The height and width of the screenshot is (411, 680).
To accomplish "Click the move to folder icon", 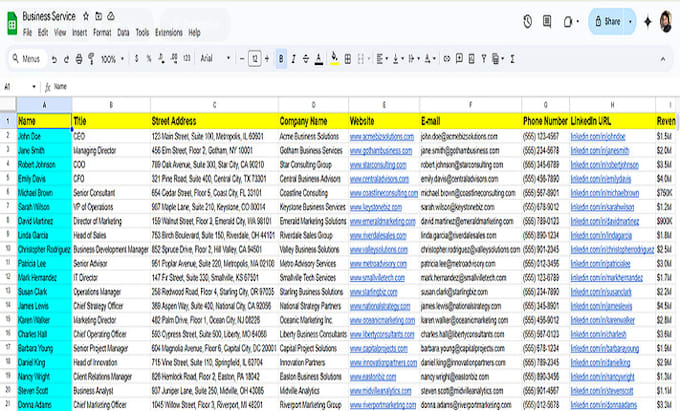I will click(x=98, y=16).
